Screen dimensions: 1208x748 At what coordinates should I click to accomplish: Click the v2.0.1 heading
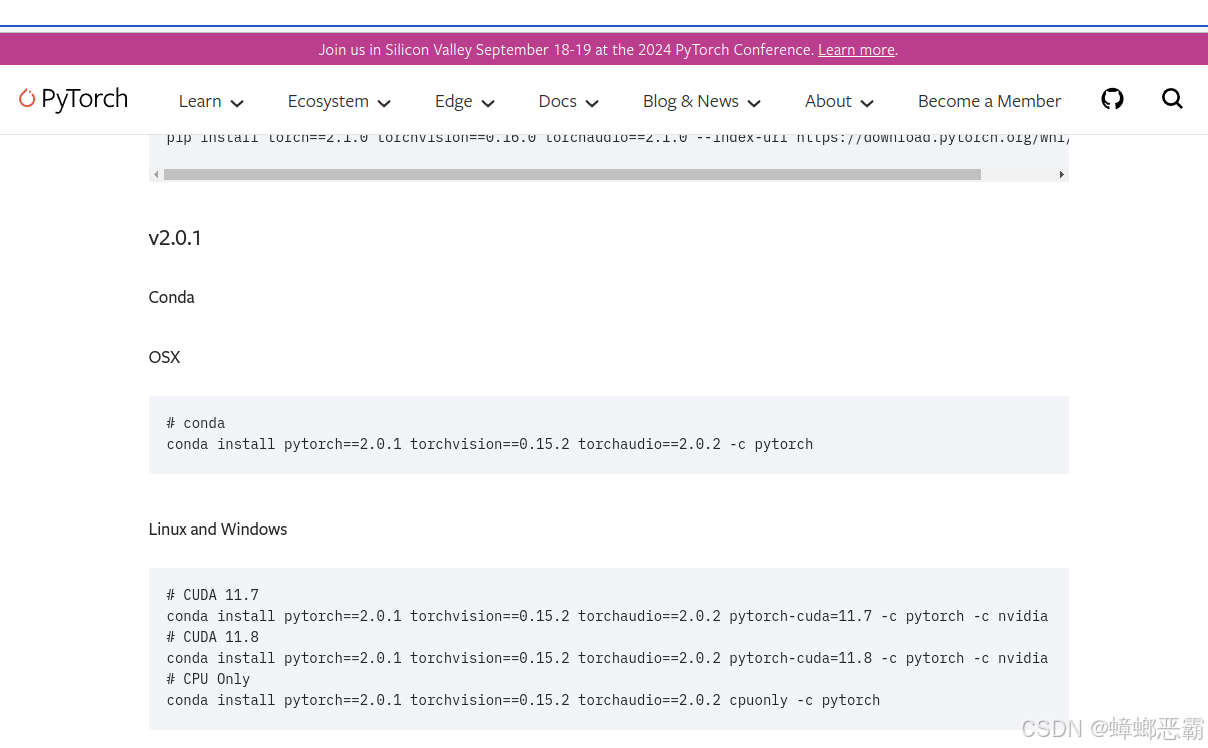(x=175, y=238)
